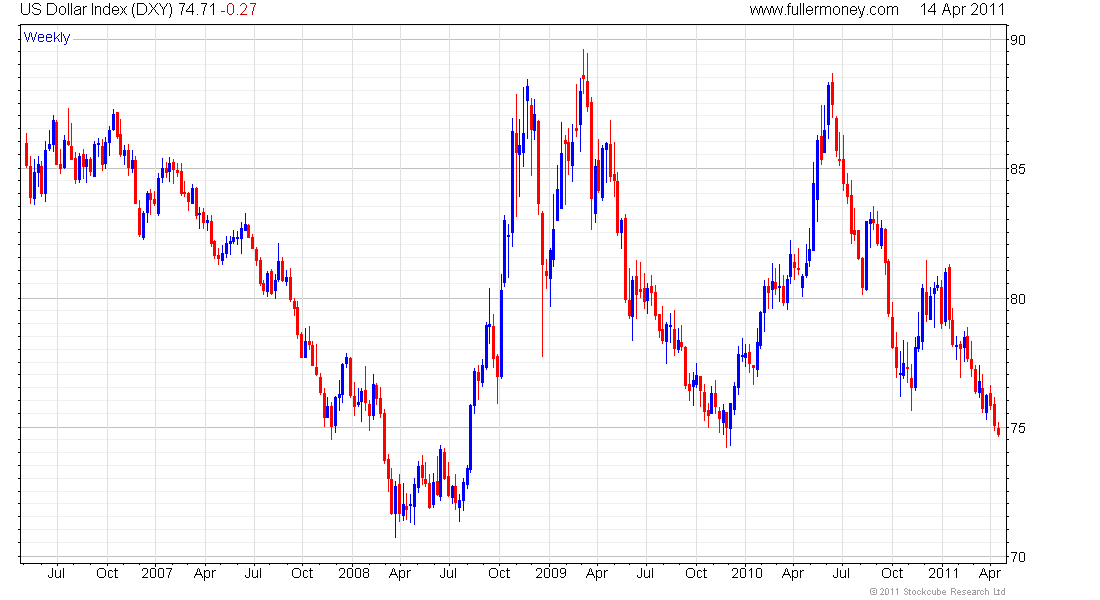This screenshot has height=600, width=1100.
Task: Click the current value 74.71
Action: coord(197,10)
